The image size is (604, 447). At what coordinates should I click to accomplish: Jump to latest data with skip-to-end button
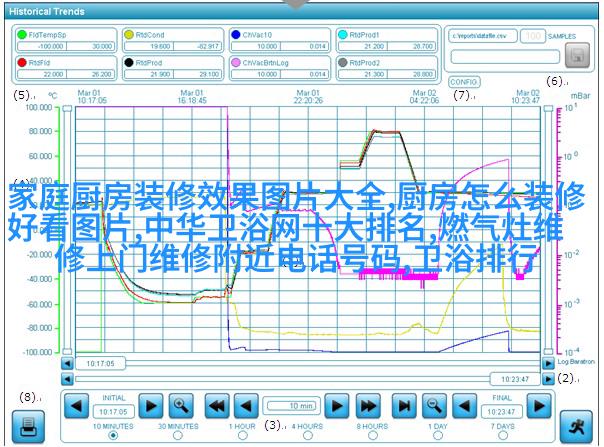point(403,405)
